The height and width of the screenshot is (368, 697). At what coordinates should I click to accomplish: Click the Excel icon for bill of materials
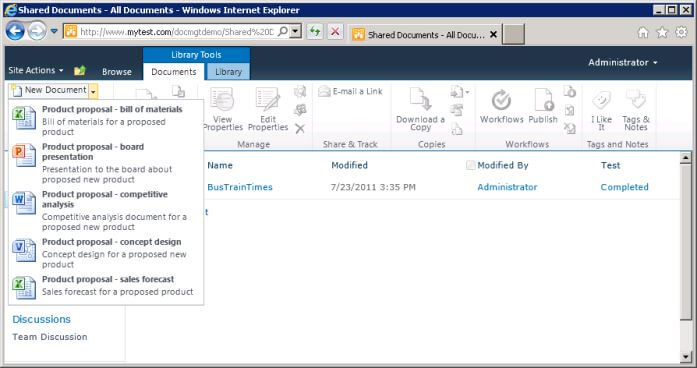[x=24, y=118]
